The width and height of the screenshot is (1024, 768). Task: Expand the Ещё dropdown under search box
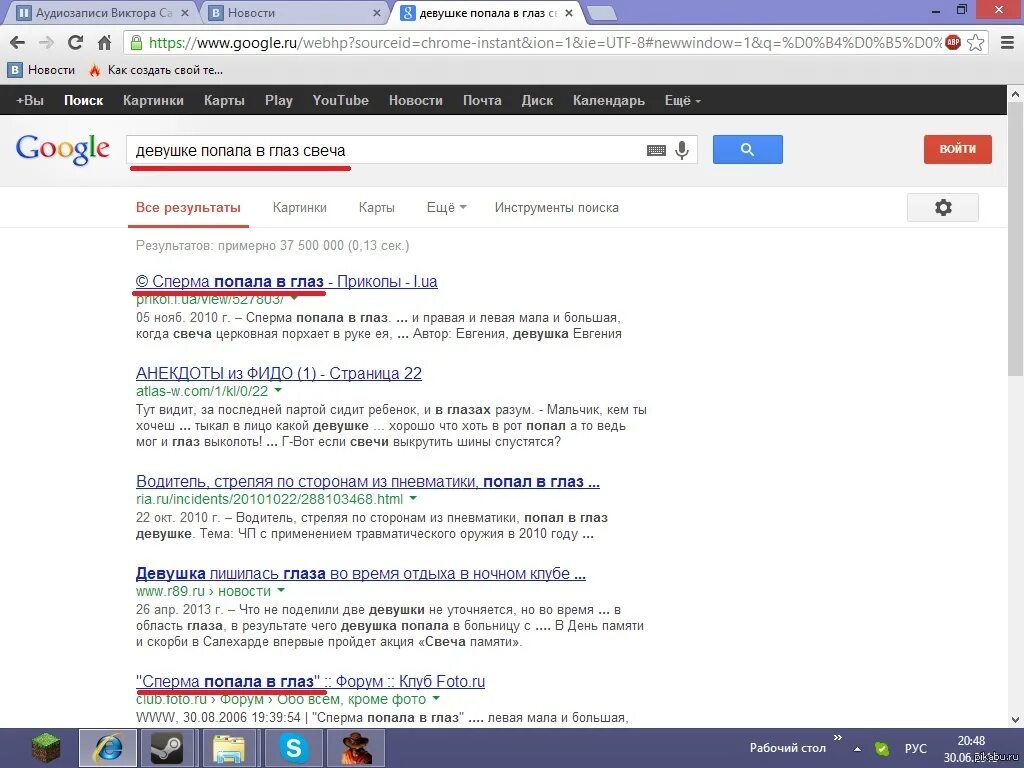tap(447, 208)
